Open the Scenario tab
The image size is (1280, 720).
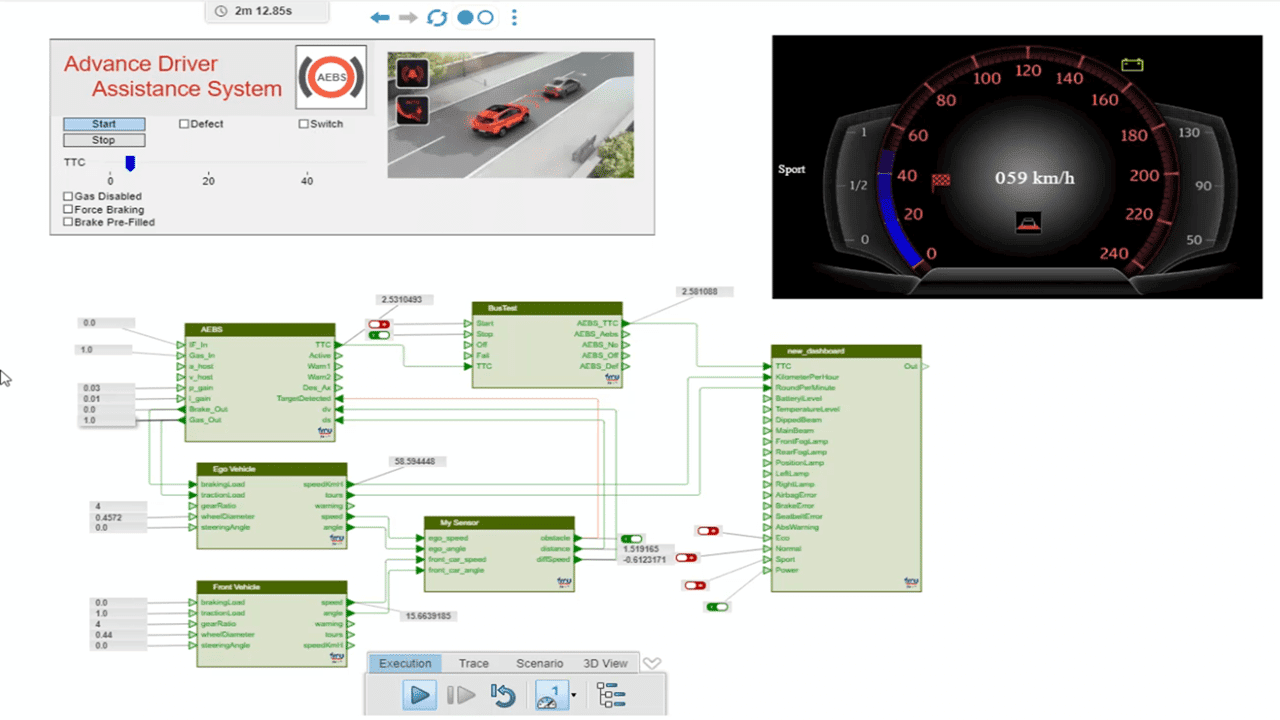pyautogui.click(x=539, y=663)
